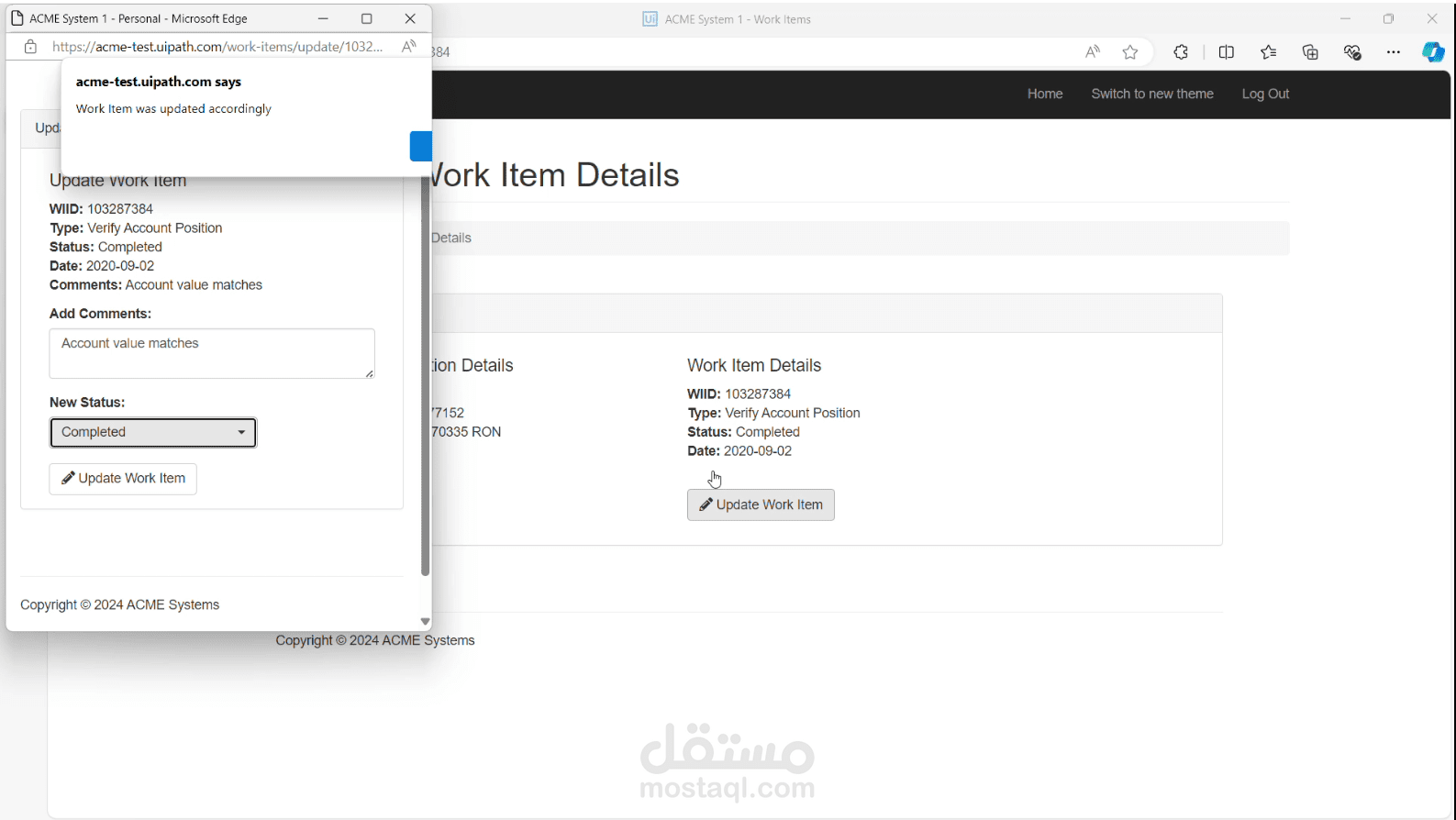1456x820 pixels.
Task: Click 'Work Item was updated accordingly' message
Action: click(x=173, y=108)
